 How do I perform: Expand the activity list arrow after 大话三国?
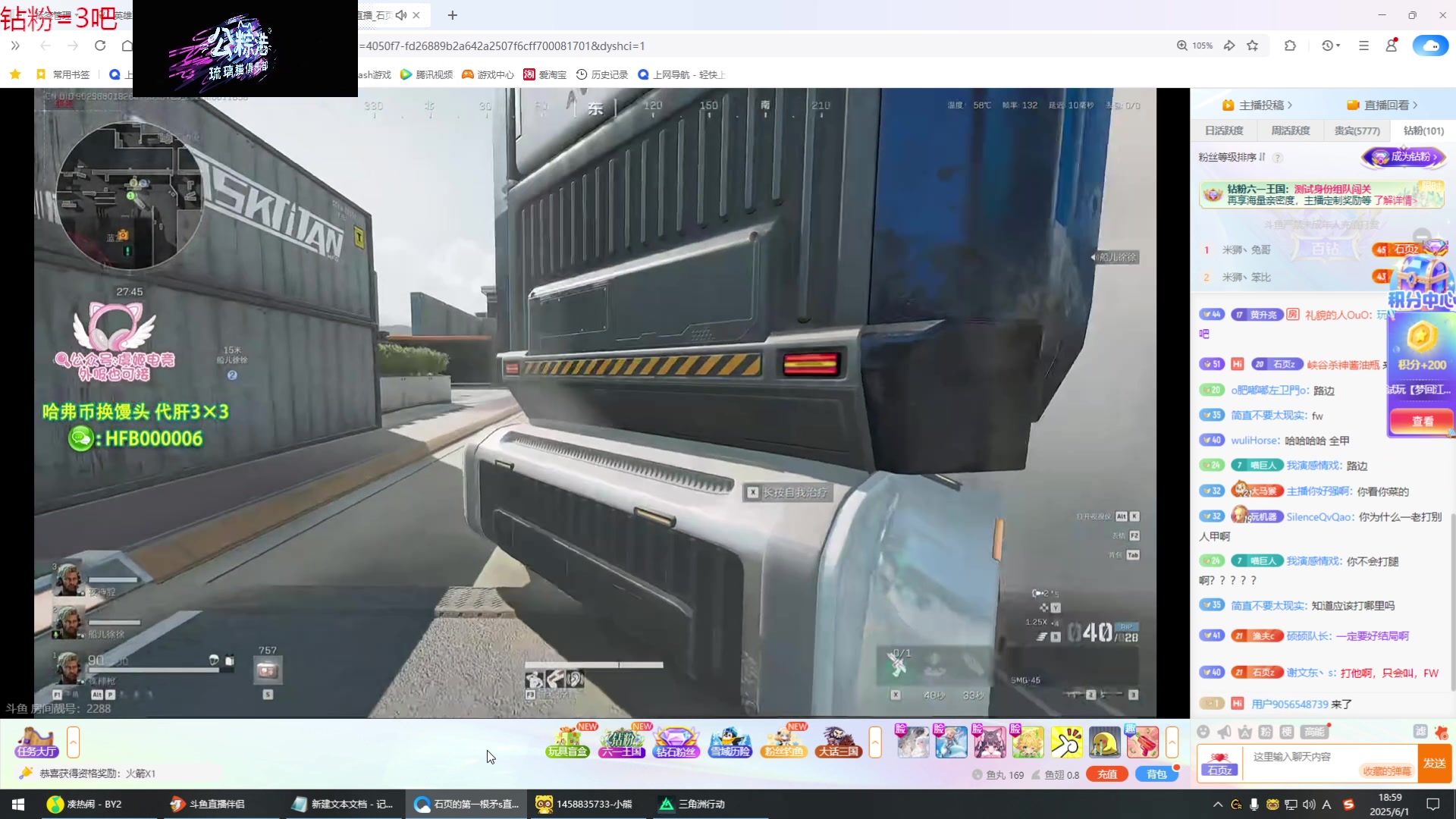875,742
